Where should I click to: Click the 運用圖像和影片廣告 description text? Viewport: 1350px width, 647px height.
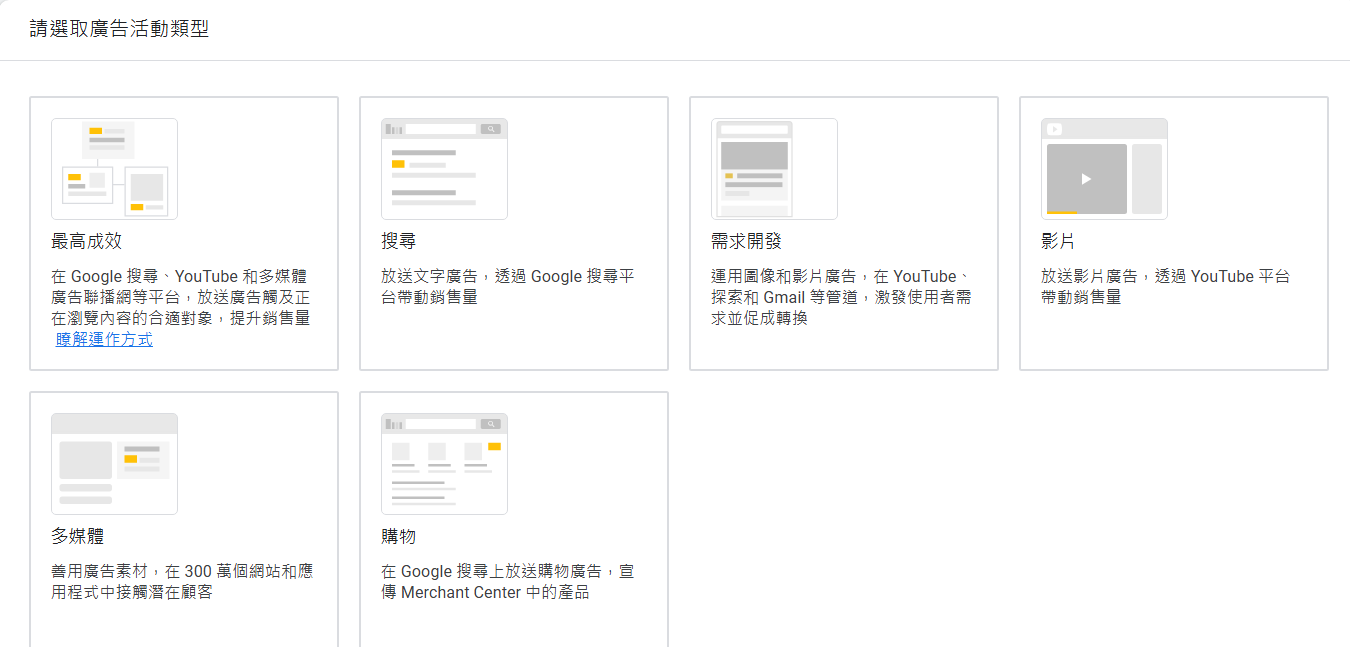click(x=841, y=297)
